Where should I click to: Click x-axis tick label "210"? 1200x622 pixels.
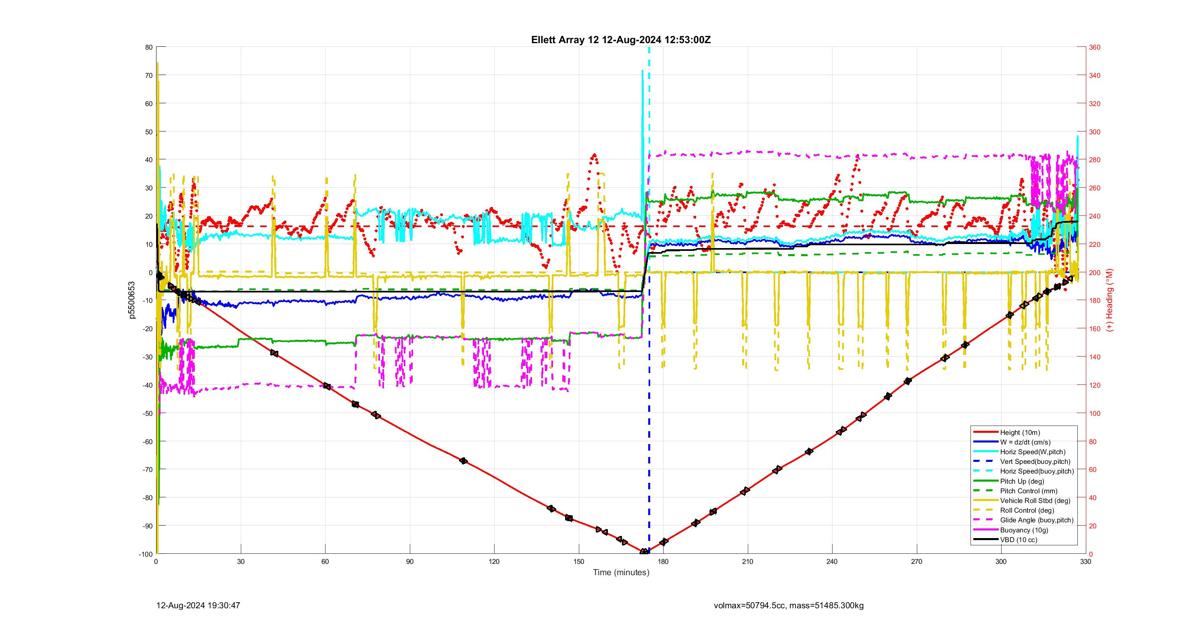tap(747, 562)
